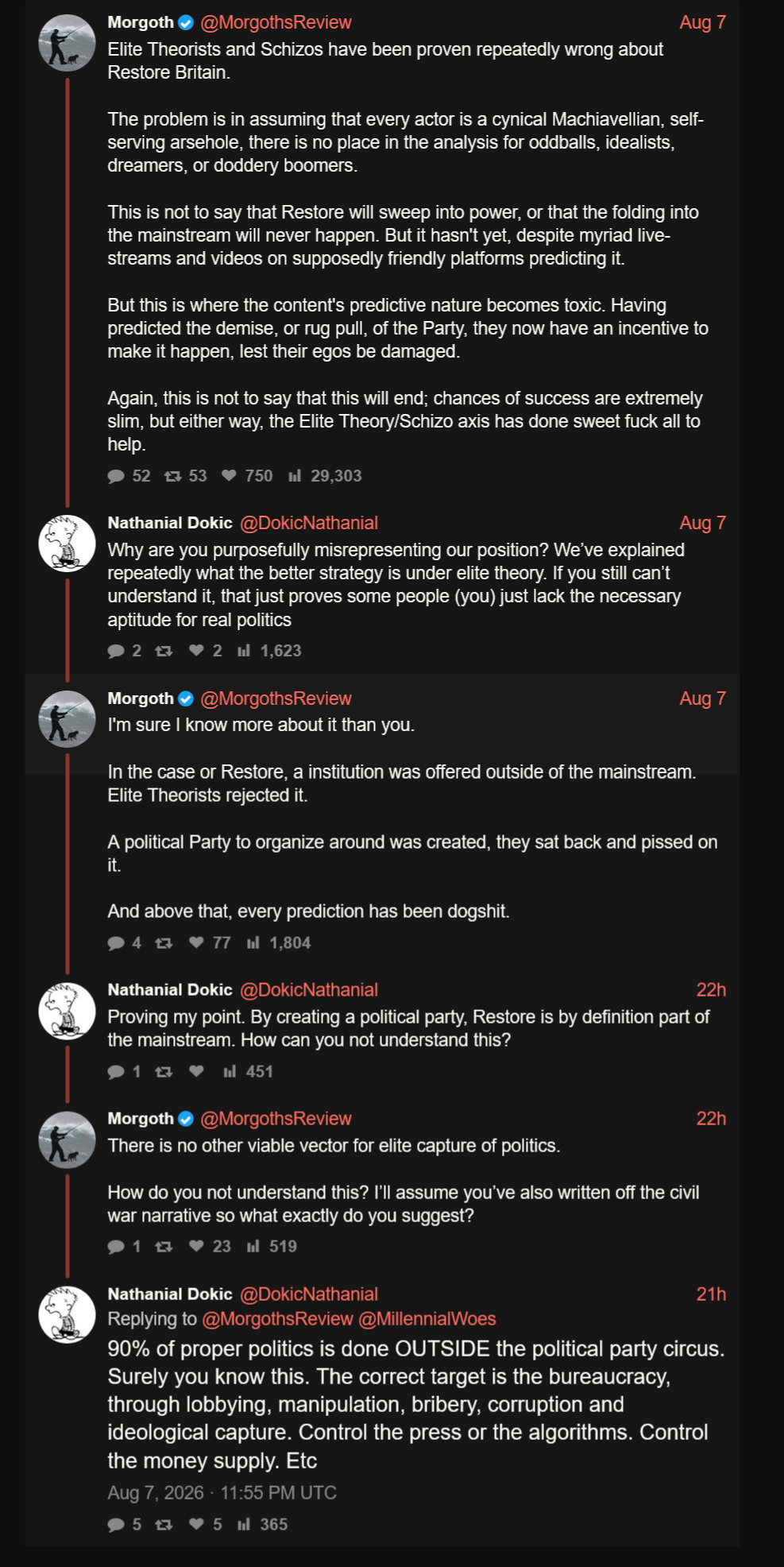Like the tweet with 750 likes
The height and width of the screenshot is (1567, 784).
click(229, 475)
